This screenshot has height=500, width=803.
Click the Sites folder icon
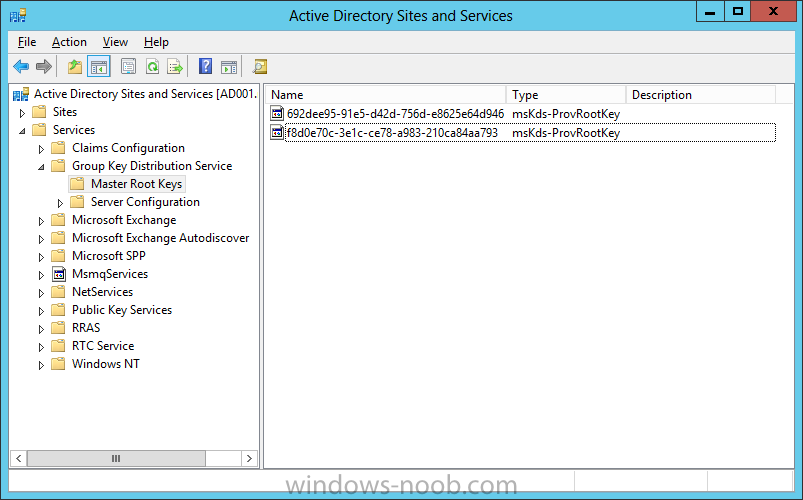pyautogui.click(x=39, y=112)
